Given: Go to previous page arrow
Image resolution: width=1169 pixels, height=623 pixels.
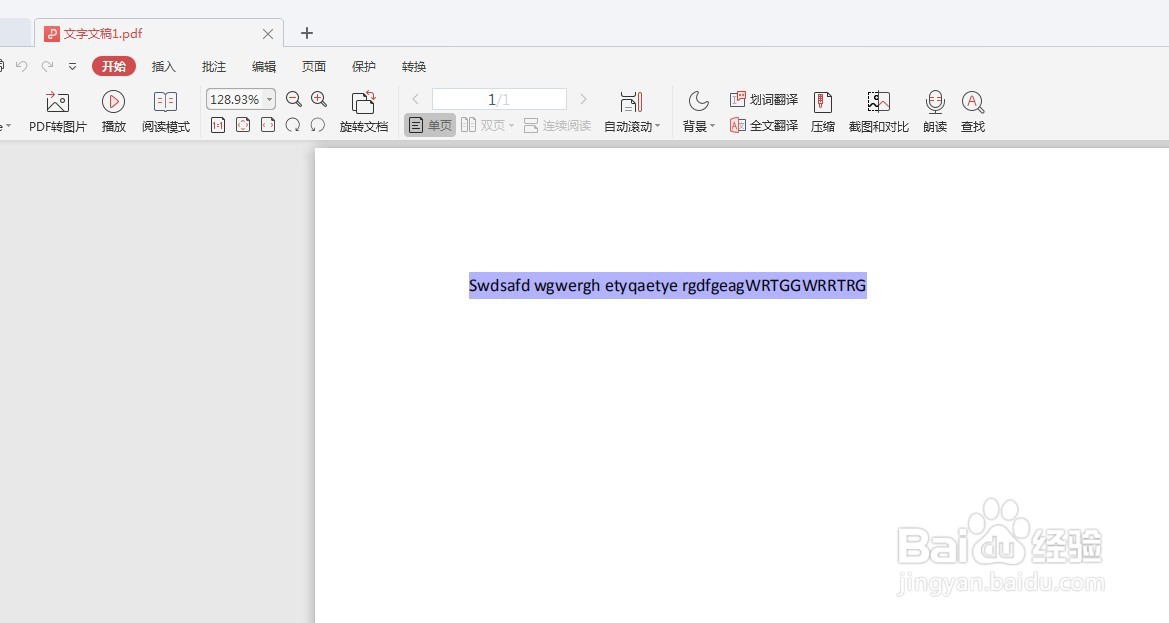Looking at the screenshot, I should point(415,99).
